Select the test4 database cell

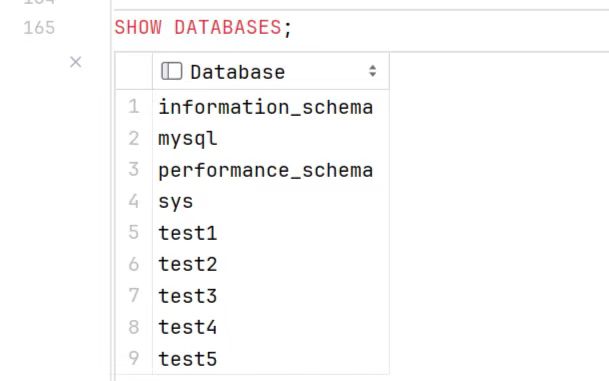pyautogui.click(x=271, y=327)
